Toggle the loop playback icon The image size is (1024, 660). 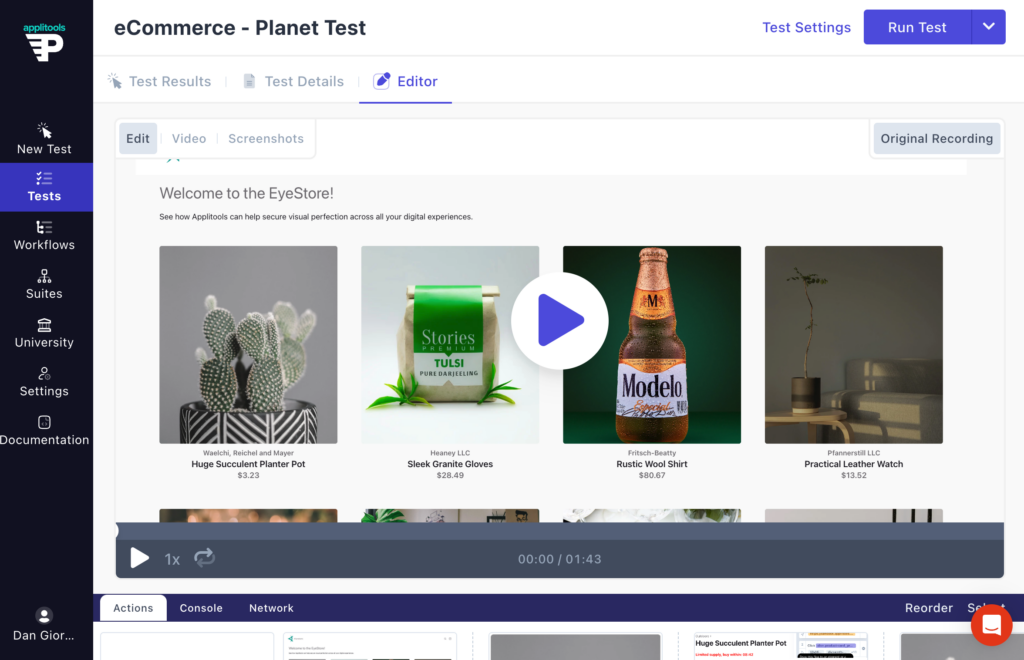(x=204, y=558)
